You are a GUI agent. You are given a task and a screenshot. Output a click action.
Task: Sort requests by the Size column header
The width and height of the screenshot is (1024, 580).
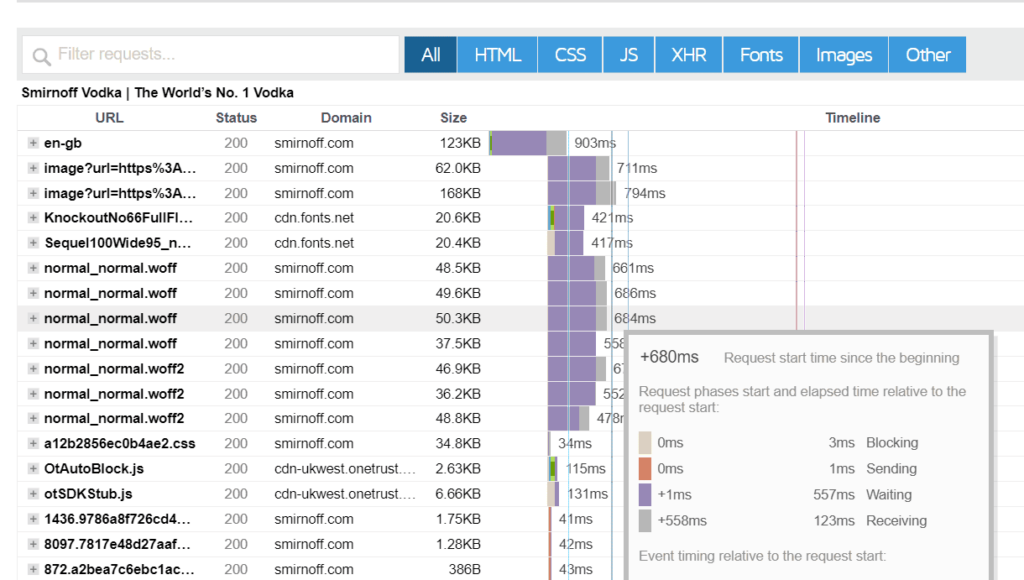tap(453, 117)
